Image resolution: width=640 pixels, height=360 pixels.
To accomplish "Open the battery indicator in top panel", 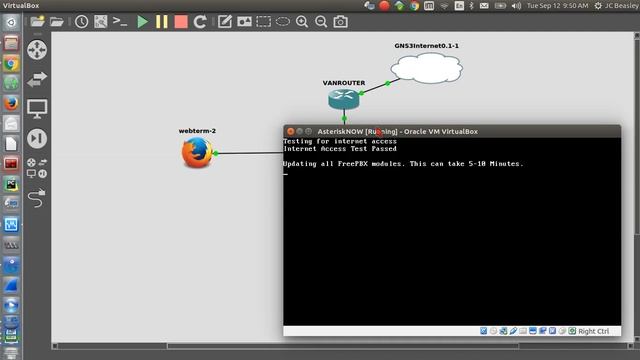I will [x=500, y=6].
